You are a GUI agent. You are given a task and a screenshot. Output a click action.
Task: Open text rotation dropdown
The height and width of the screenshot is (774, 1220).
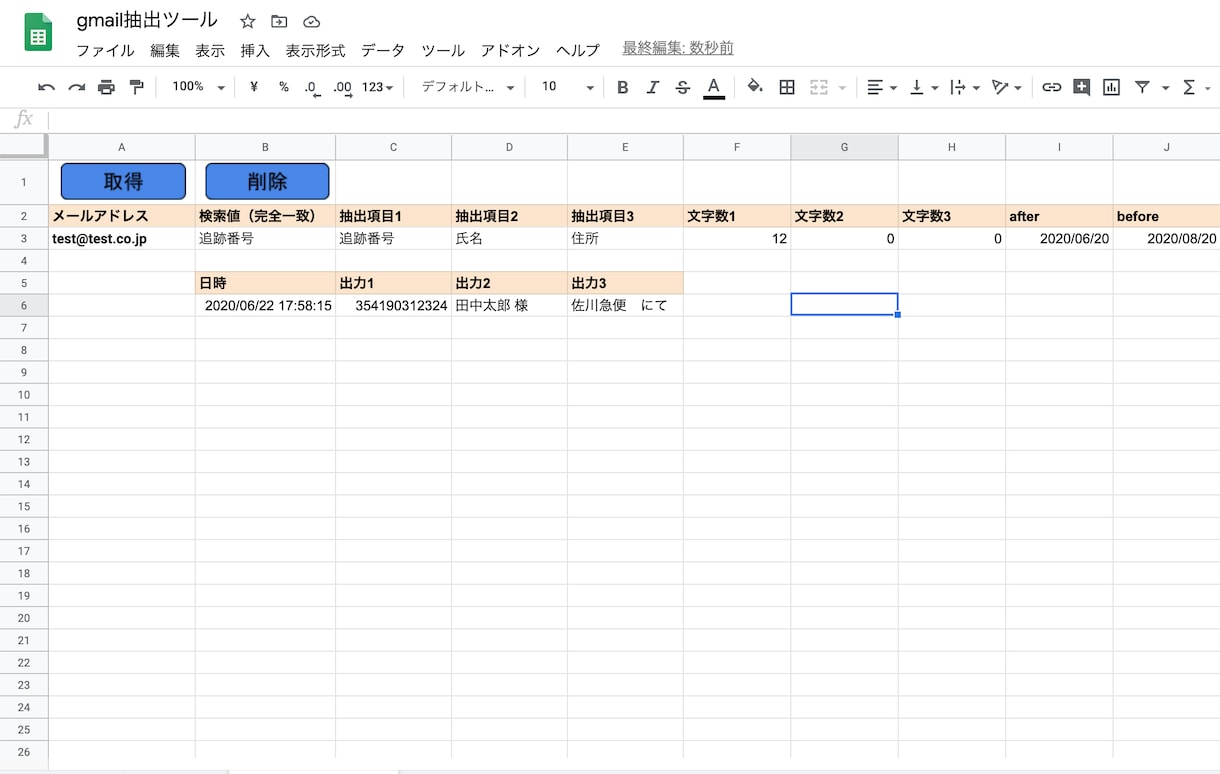click(1007, 88)
